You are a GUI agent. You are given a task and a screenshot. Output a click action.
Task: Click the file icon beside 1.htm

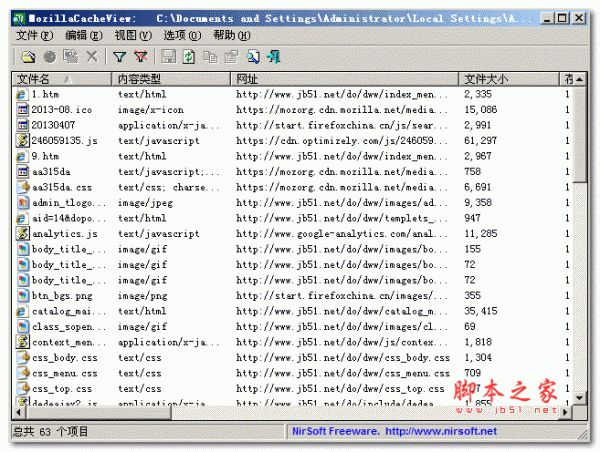point(22,94)
